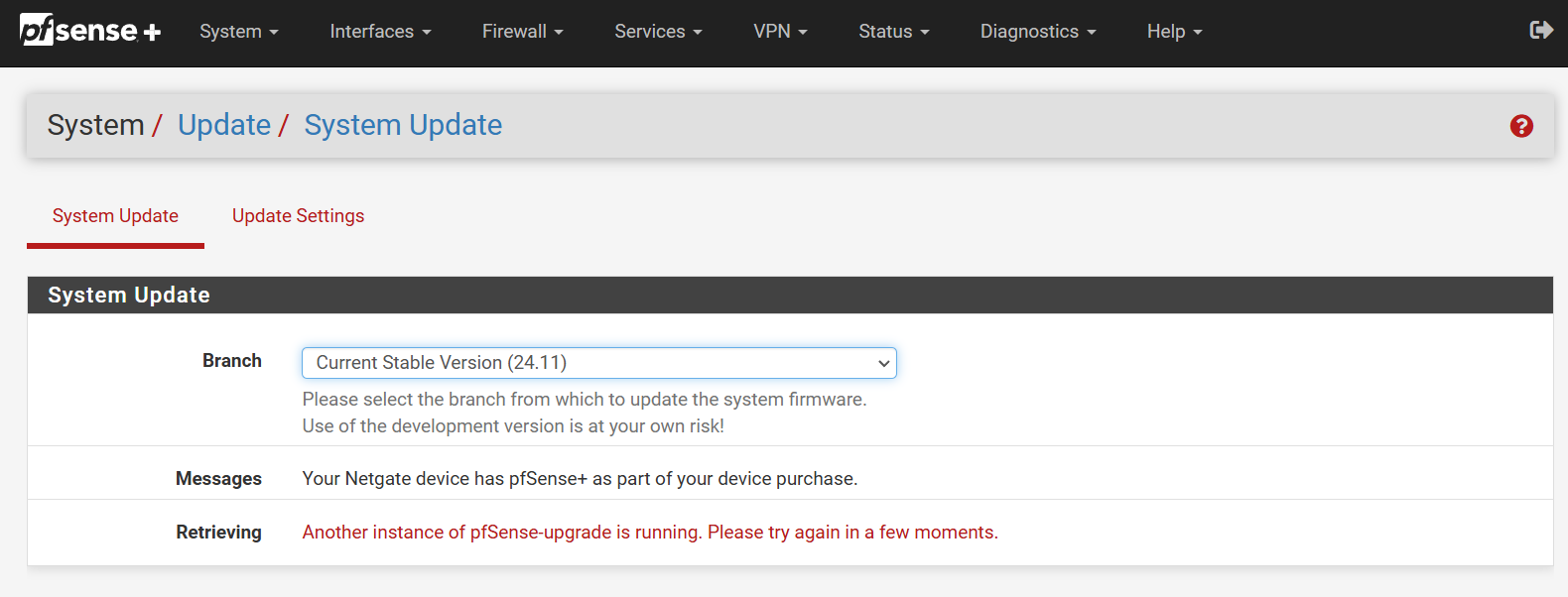The height and width of the screenshot is (597, 1568).
Task: Switch to the Update Settings tab
Action: (x=298, y=216)
